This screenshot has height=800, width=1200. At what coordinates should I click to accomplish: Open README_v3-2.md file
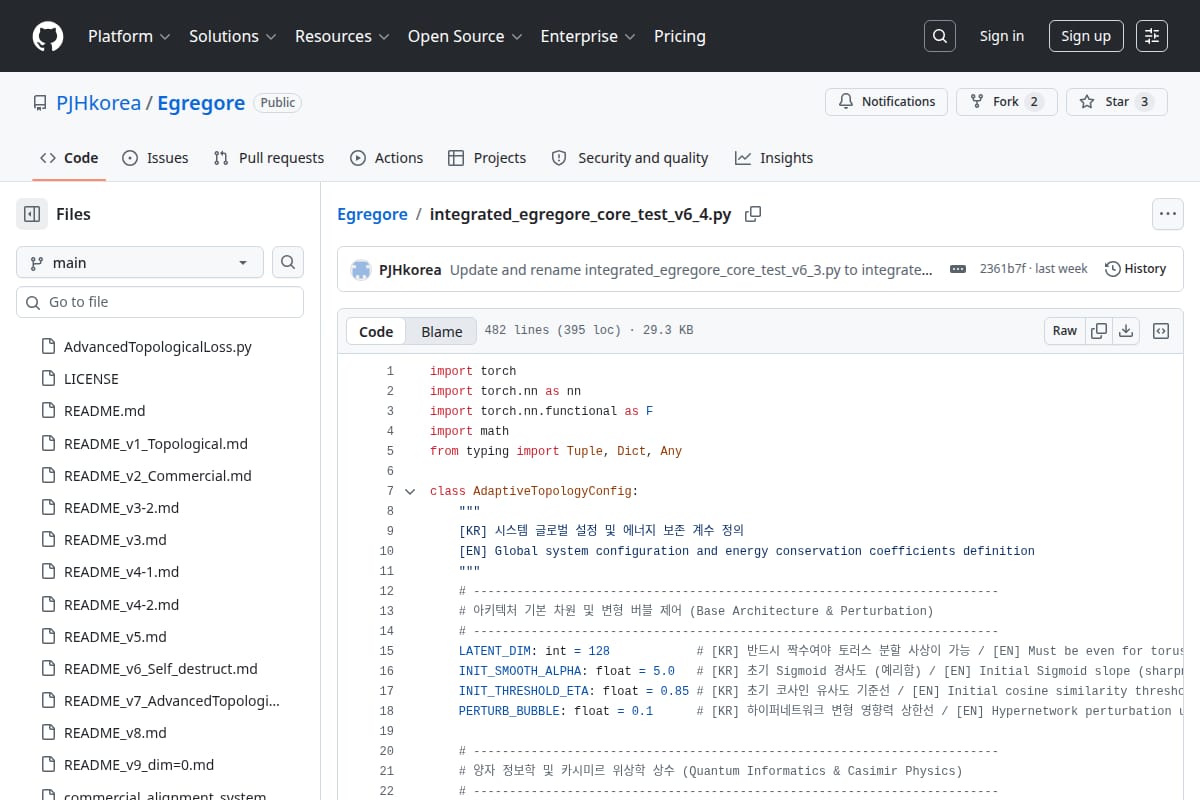tap(121, 508)
